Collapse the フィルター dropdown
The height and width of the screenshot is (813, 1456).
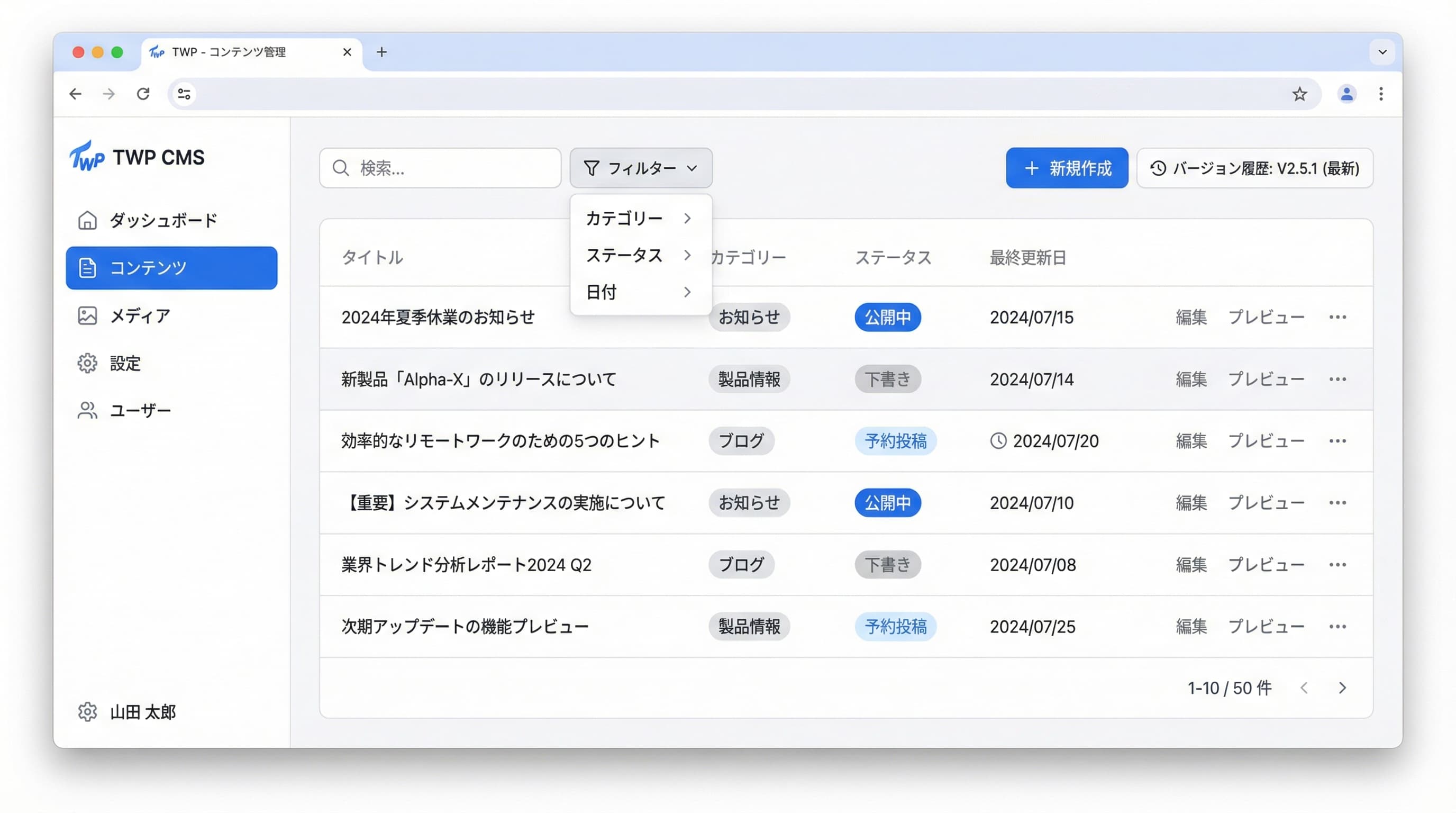pyautogui.click(x=640, y=168)
